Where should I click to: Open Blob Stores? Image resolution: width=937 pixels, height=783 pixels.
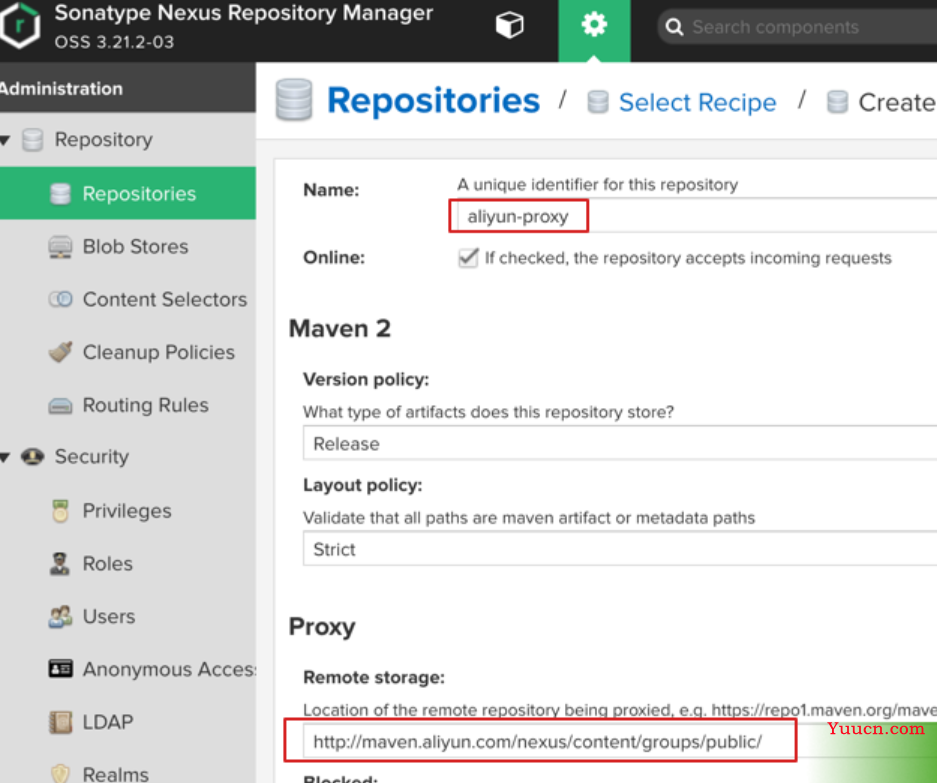click(135, 246)
